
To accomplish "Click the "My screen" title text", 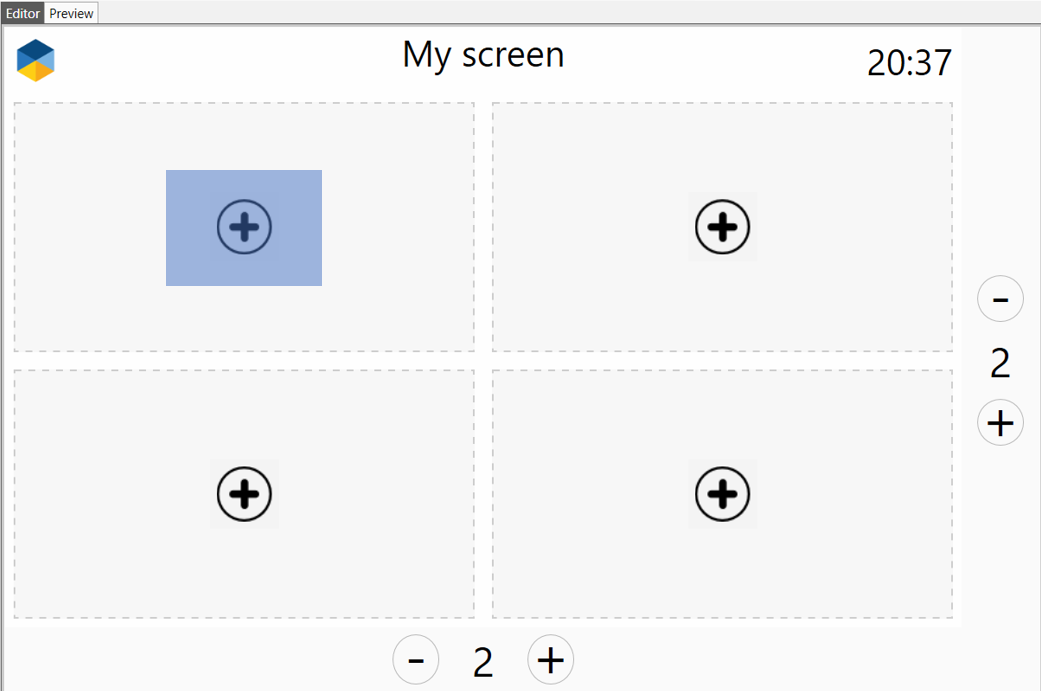I will coord(483,54).
